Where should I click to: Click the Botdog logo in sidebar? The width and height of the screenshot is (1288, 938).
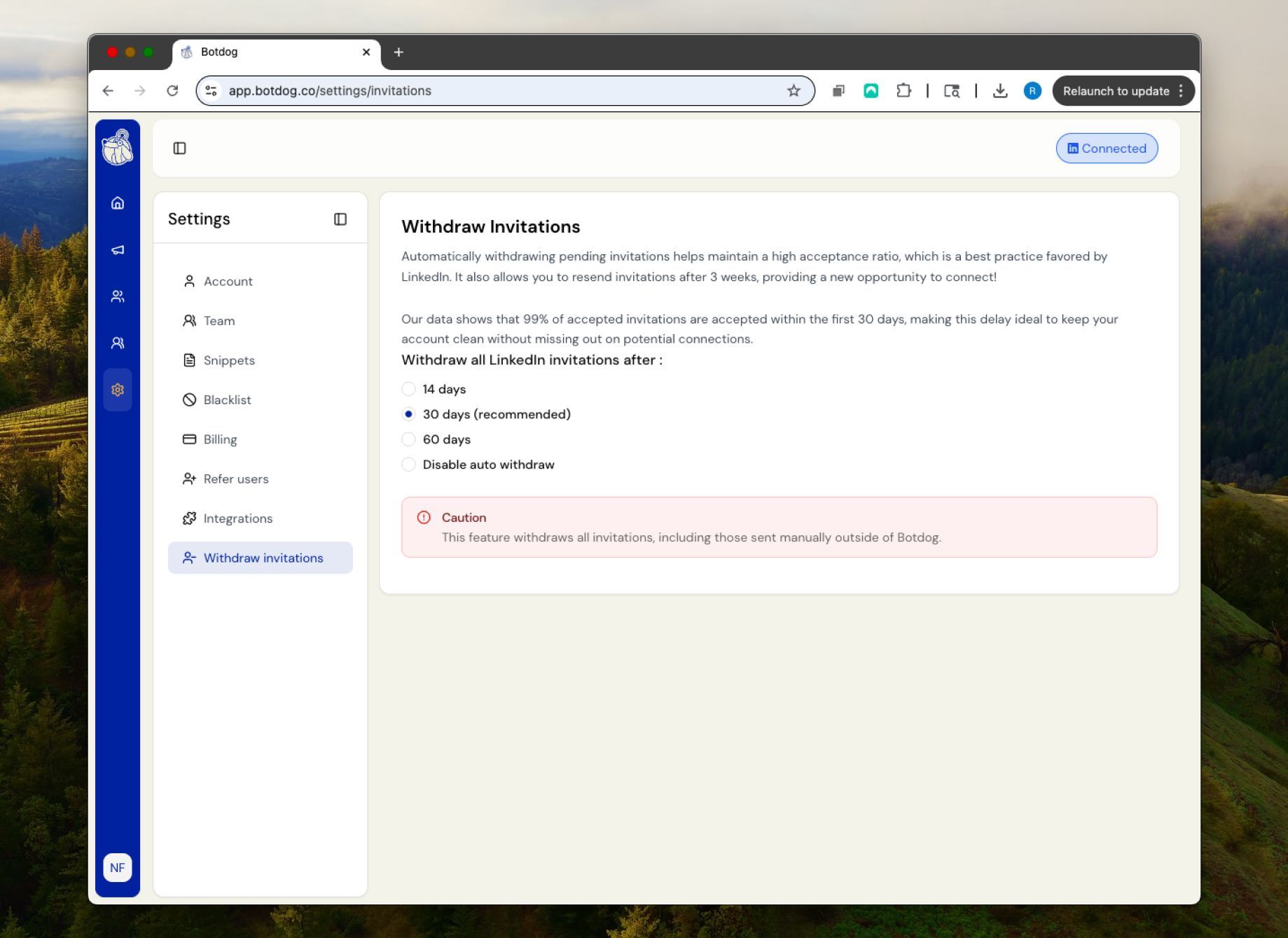pos(118,147)
